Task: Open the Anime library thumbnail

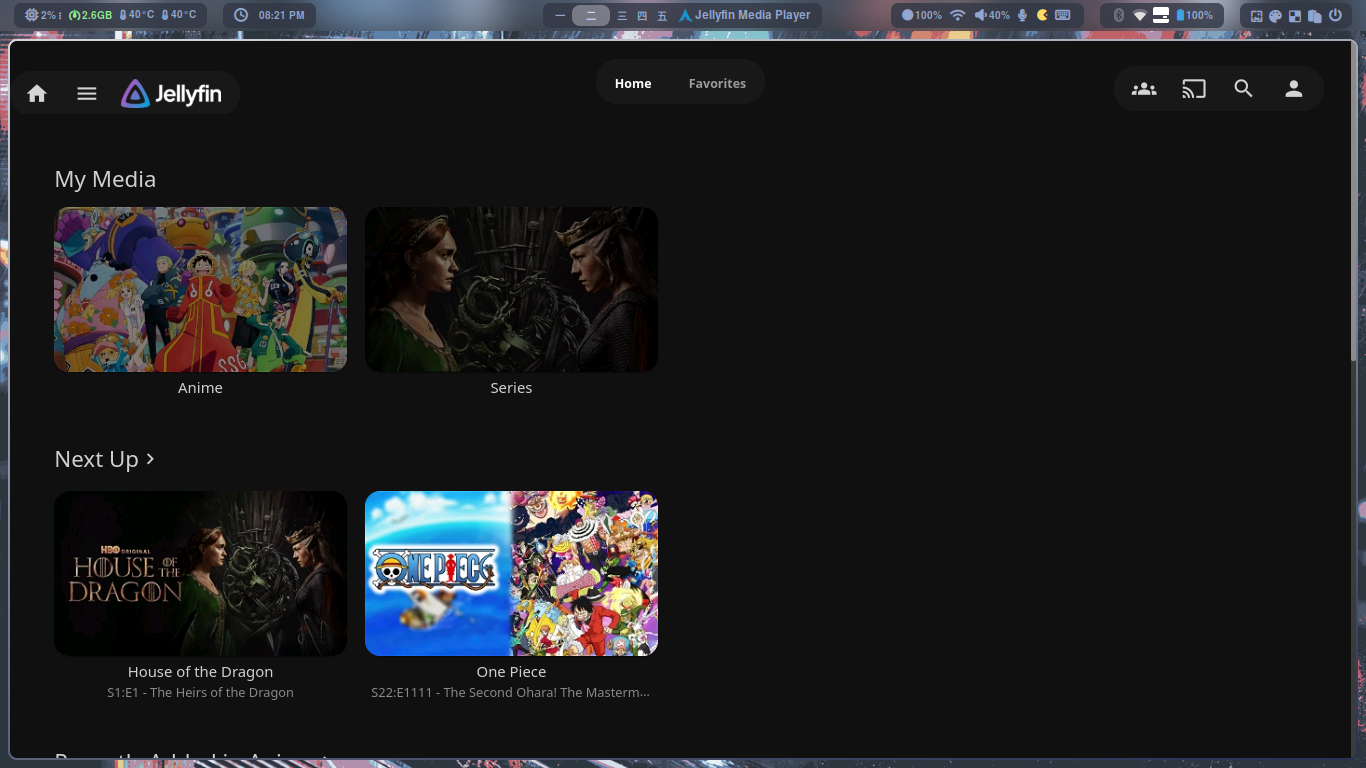Action: [200, 289]
